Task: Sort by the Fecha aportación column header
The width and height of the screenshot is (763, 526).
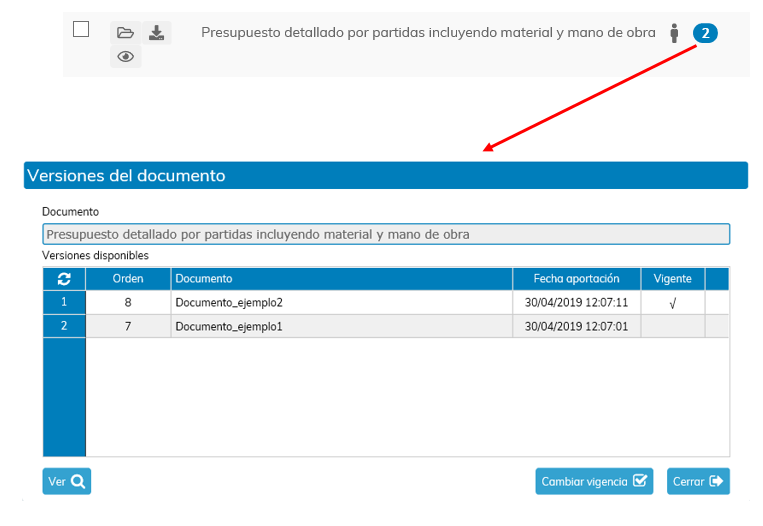Action: point(576,279)
